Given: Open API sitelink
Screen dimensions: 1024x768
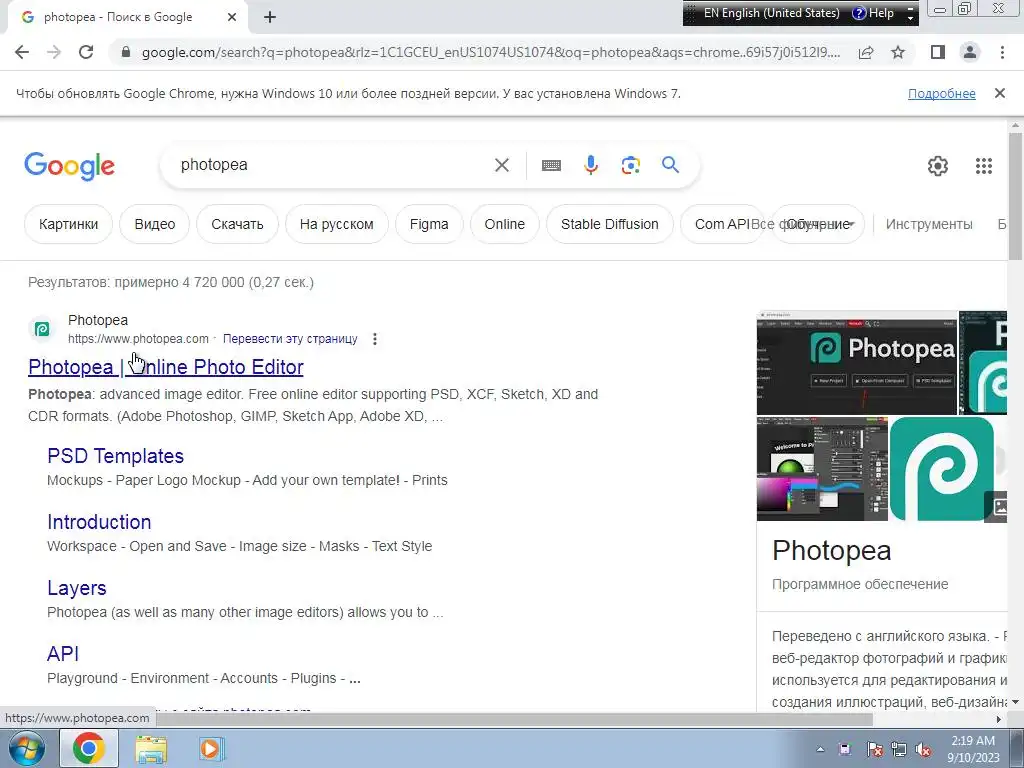Looking at the screenshot, I should tap(63, 654).
